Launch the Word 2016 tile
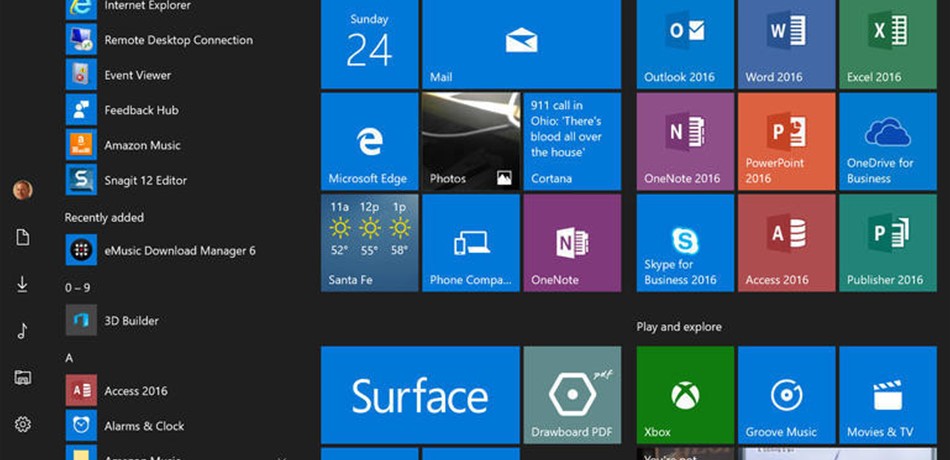This screenshot has height=460, width=950. pyautogui.click(x=786, y=44)
